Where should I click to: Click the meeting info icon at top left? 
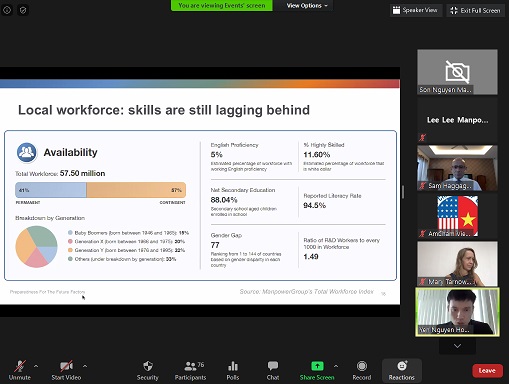coord(7,10)
